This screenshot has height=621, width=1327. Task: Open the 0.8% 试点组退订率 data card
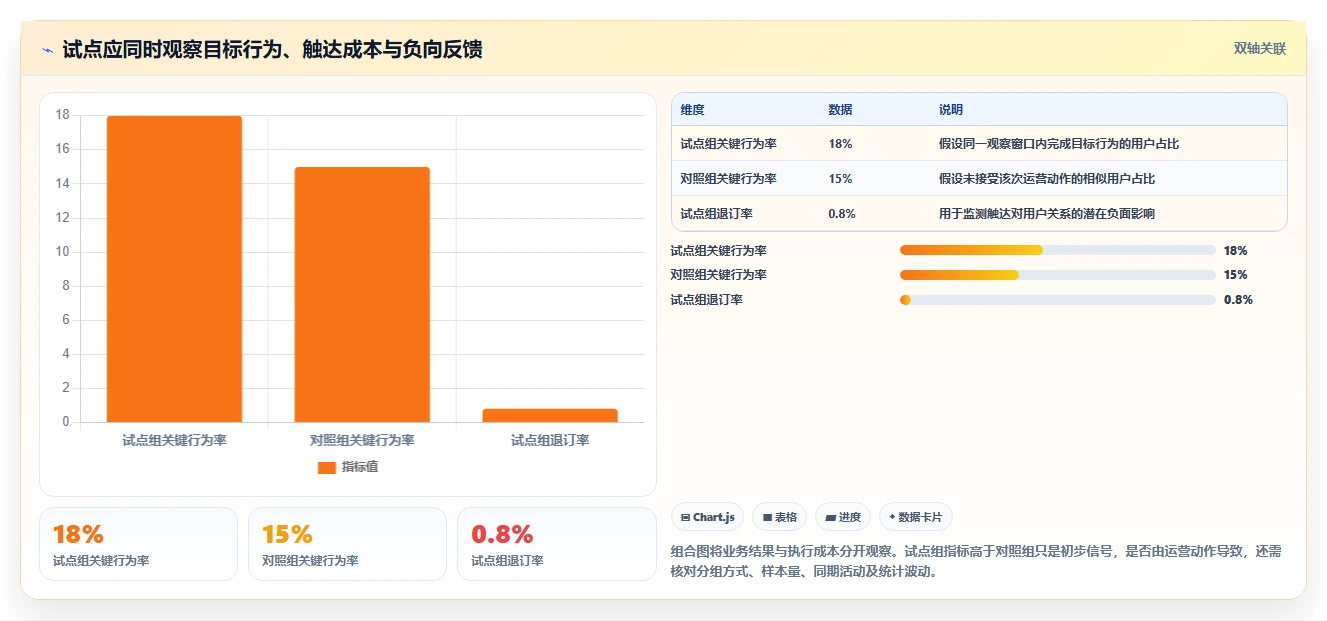pyautogui.click(x=556, y=544)
